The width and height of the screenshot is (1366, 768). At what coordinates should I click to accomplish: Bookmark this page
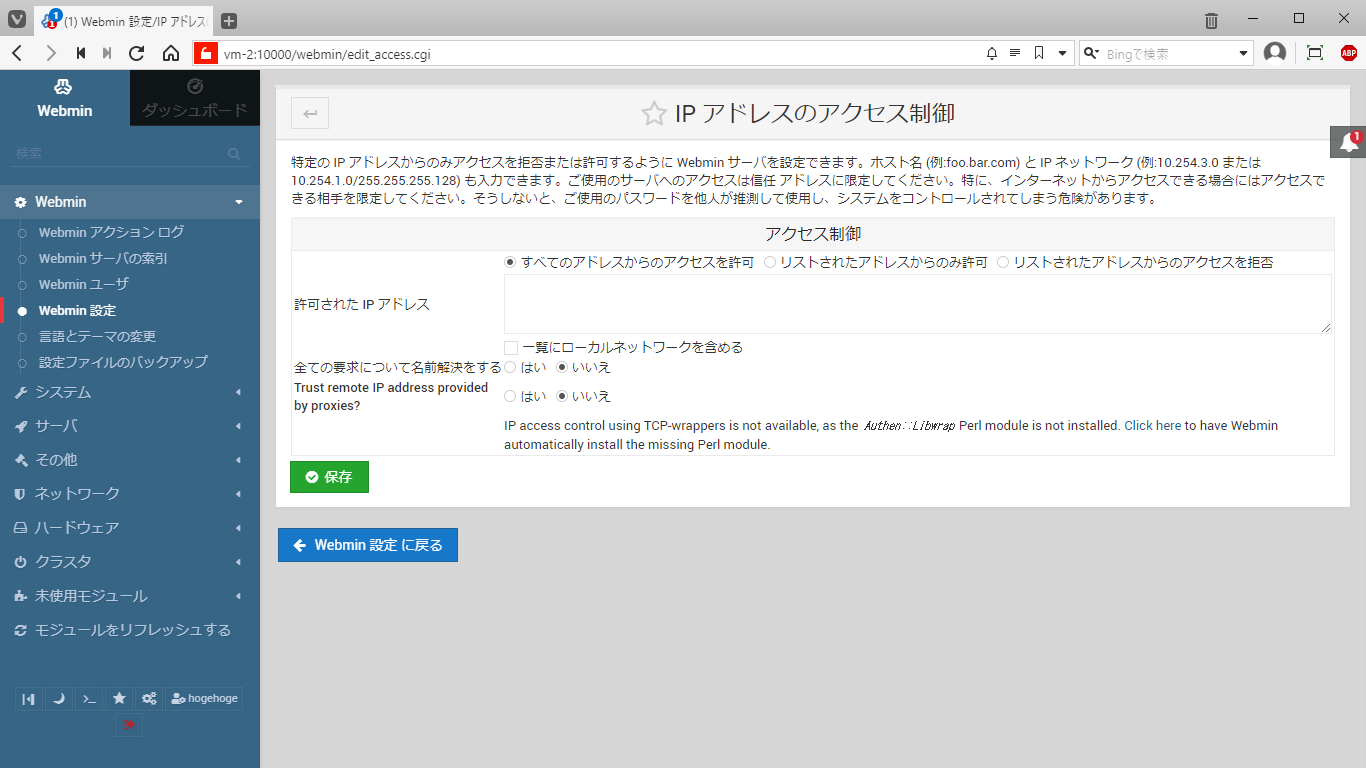(x=1039, y=54)
